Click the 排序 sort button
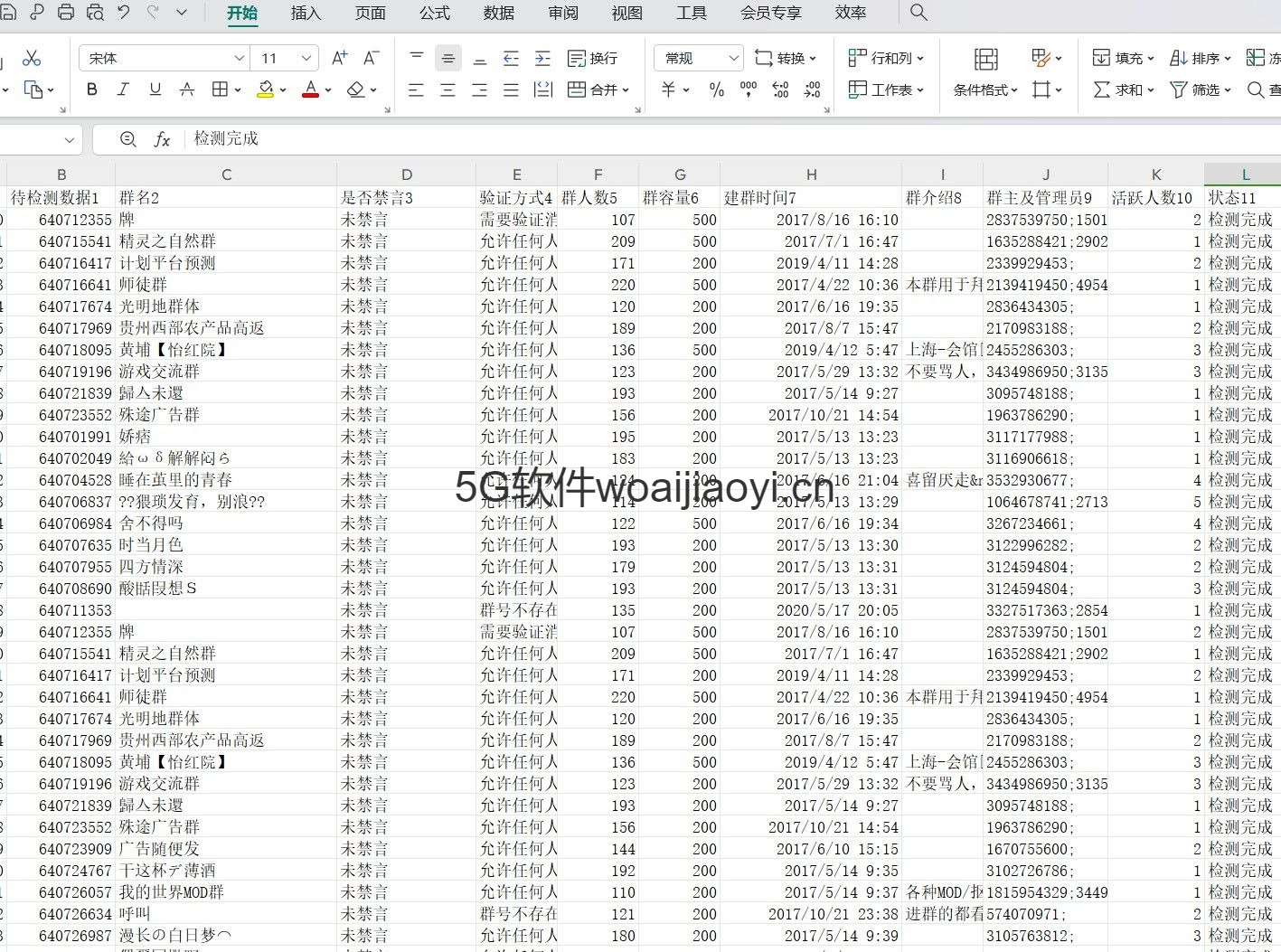 [x=1200, y=58]
